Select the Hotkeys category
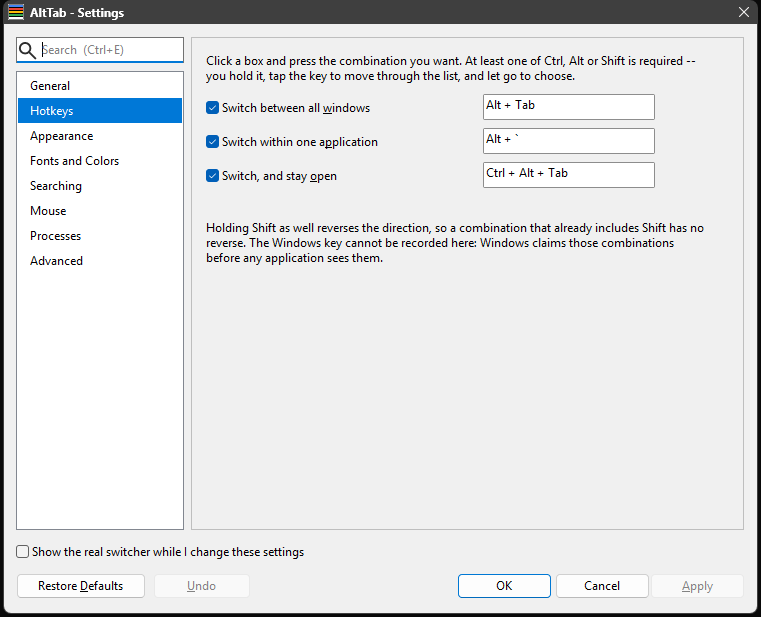The image size is (761, 617). click(x=100, y=111)
